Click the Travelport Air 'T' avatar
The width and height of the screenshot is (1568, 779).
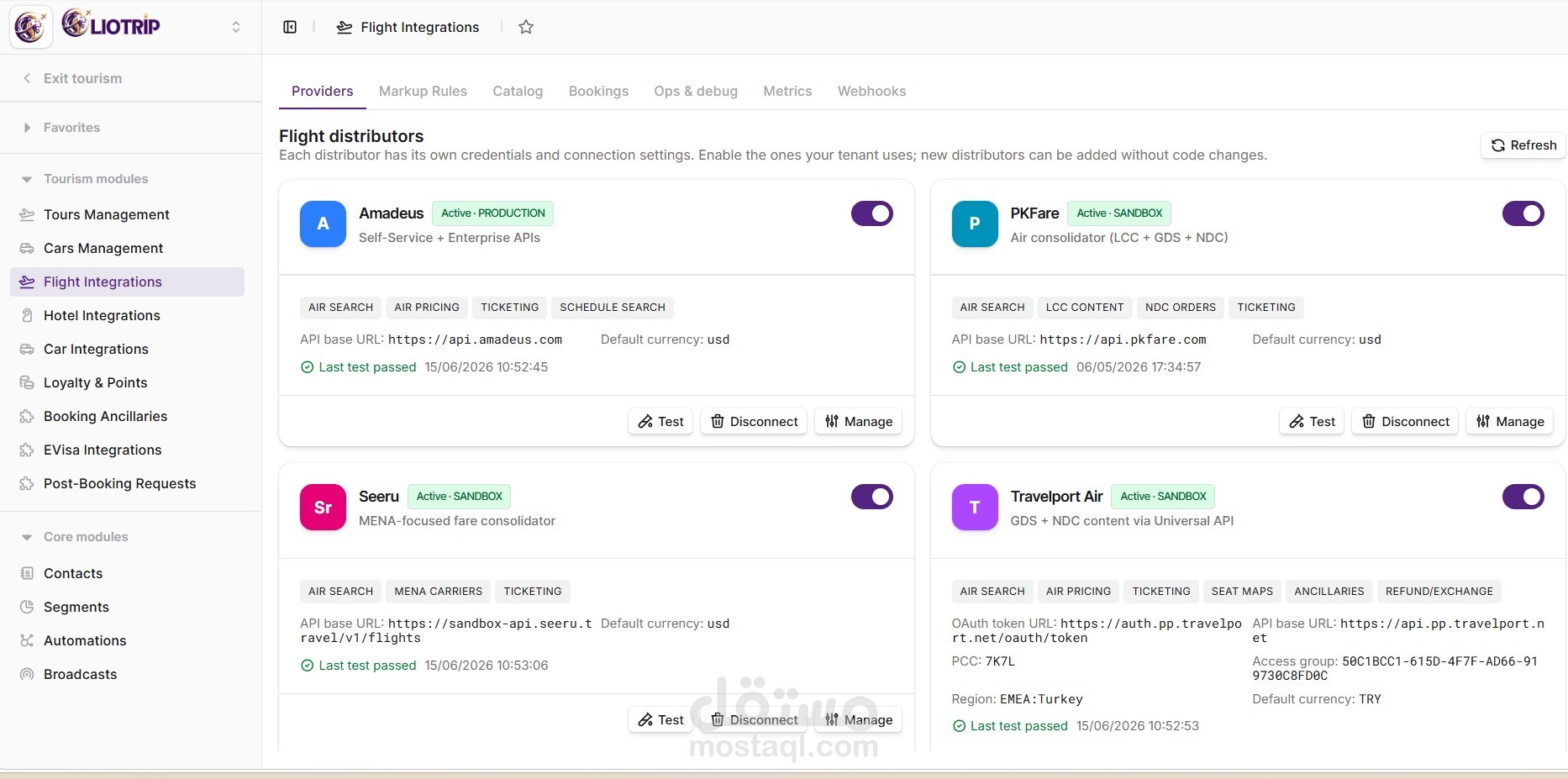click(975, 507)
